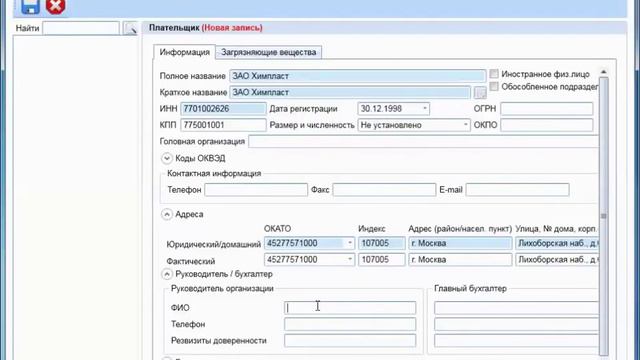Click the form's vertical scrollbar

point(604,216)
